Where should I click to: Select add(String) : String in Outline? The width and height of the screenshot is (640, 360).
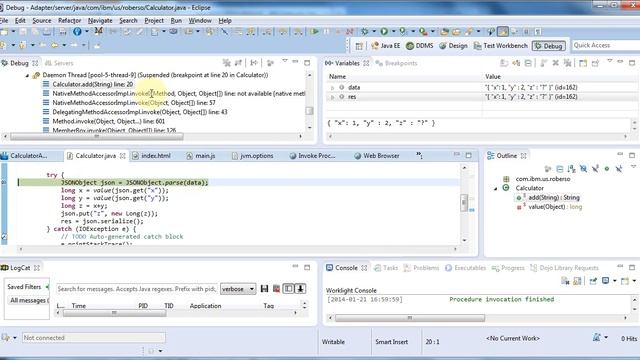tap(554, 198)
